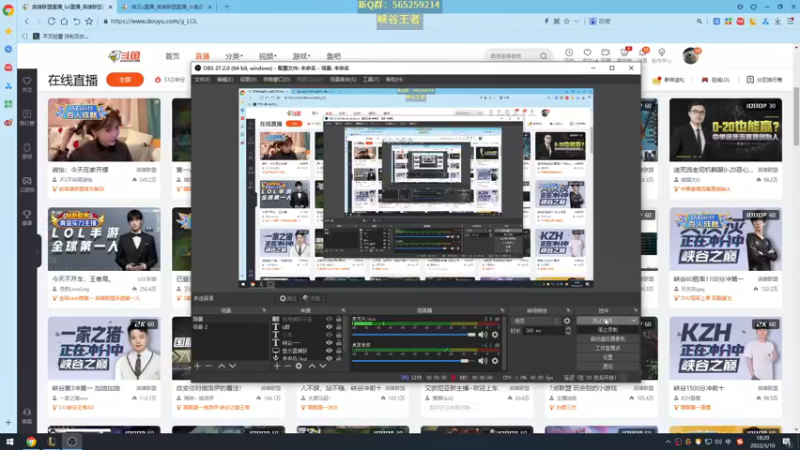The image size is (800, 450).
Task: Open Chrome from the taskbar
Action: click(31, 442)
